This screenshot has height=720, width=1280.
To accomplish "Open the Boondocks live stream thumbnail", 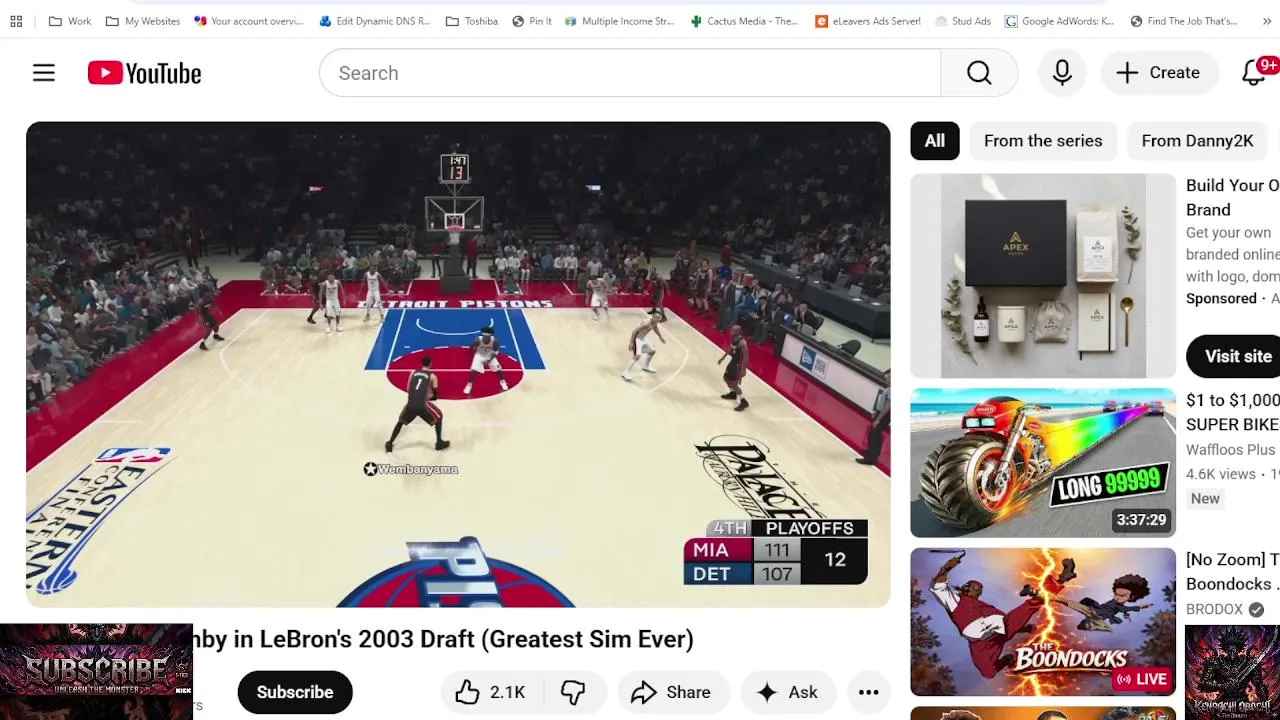I will (1043, 622).
